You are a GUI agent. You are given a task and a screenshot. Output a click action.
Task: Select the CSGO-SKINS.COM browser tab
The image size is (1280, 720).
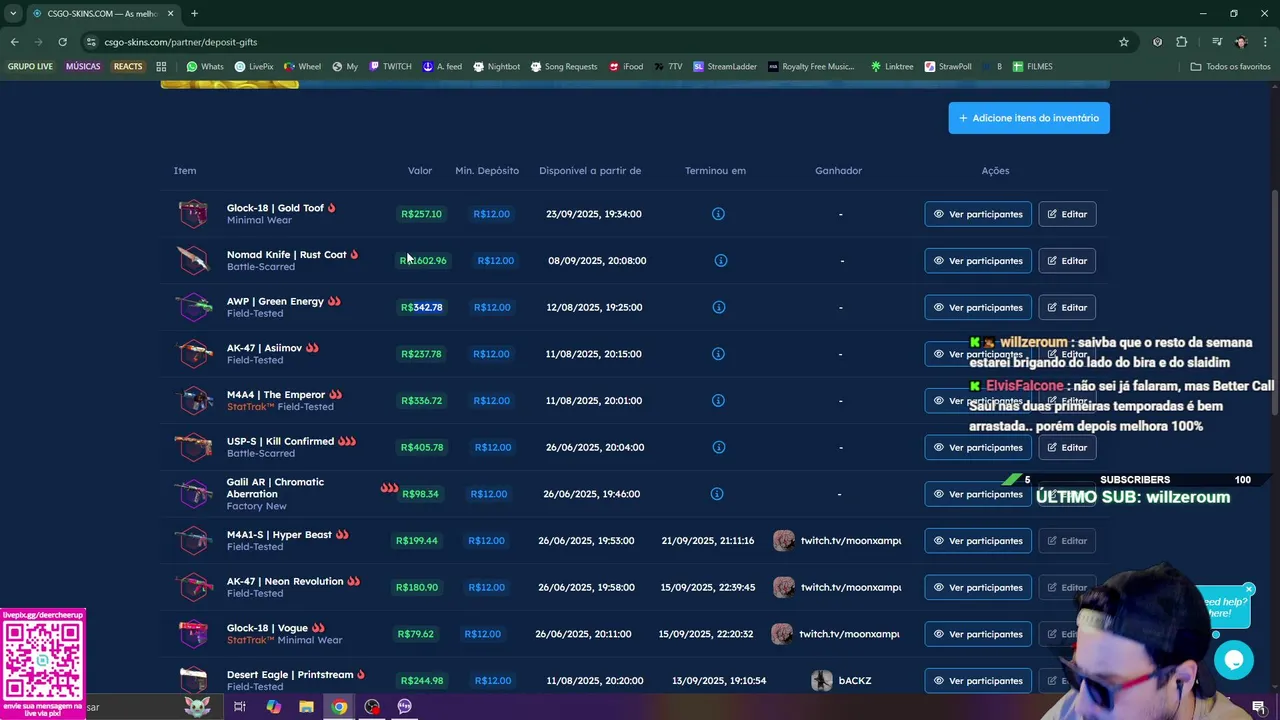pyautogui.click(x=101, y=13)
